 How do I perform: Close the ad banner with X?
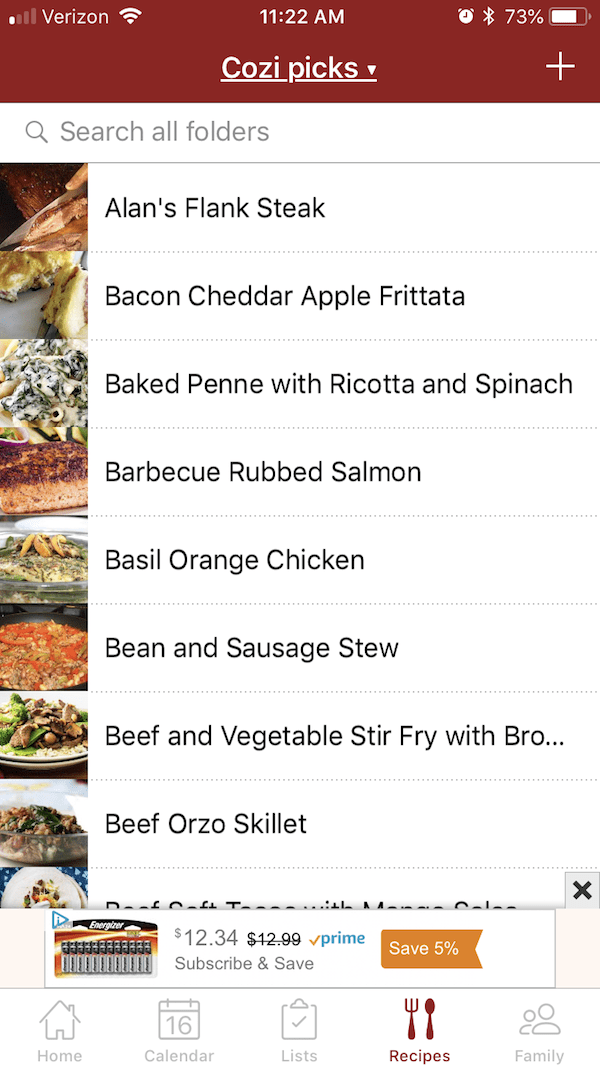click(x=582, y=890)
